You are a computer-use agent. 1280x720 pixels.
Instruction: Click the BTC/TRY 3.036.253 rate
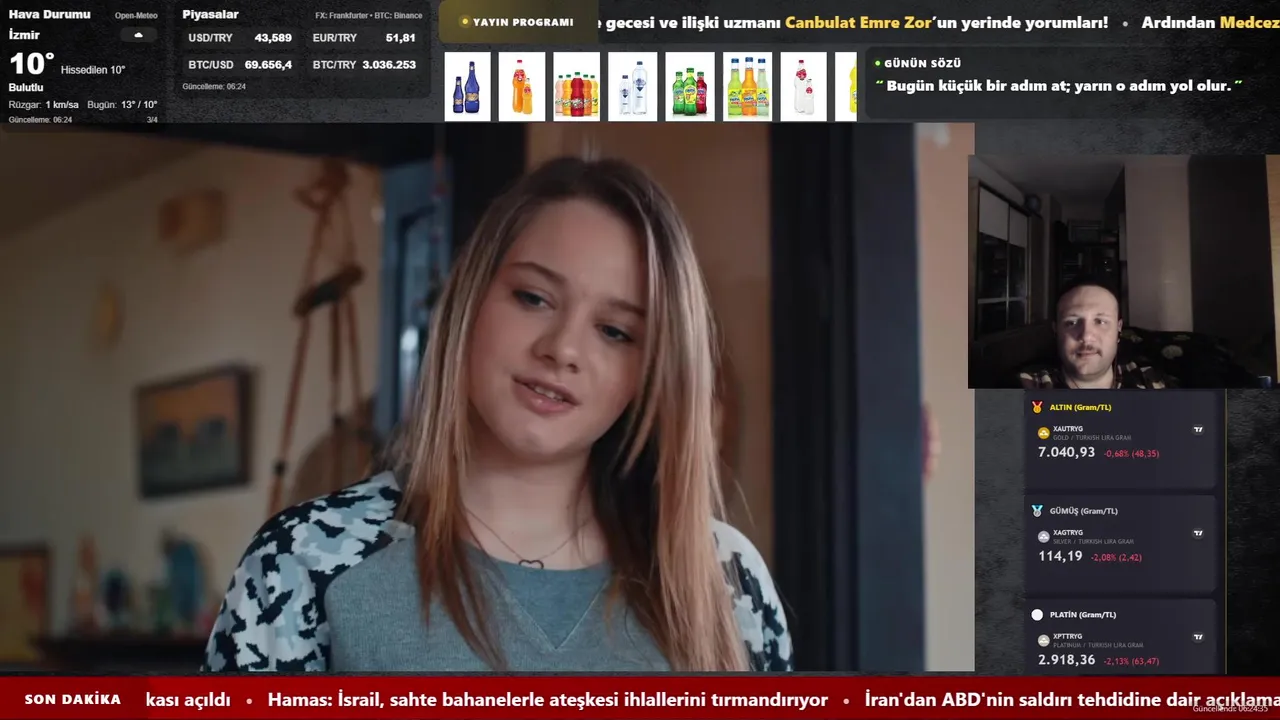click(x=364, y=65)
